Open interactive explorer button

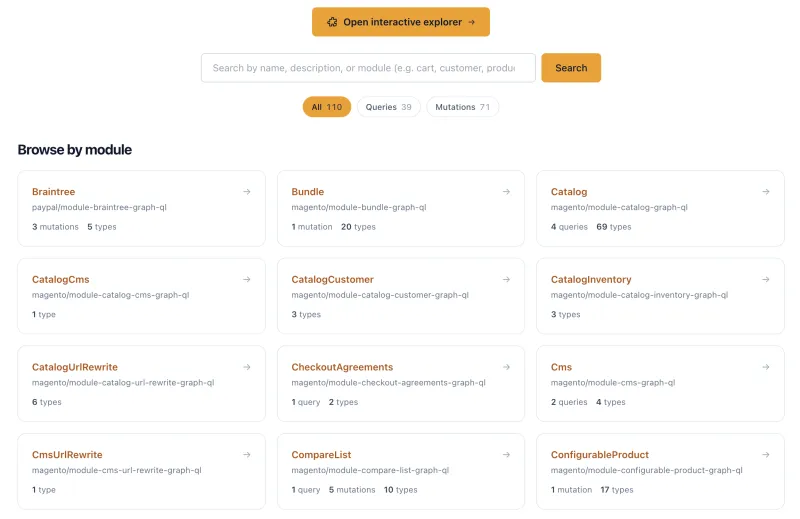point(401,22)
